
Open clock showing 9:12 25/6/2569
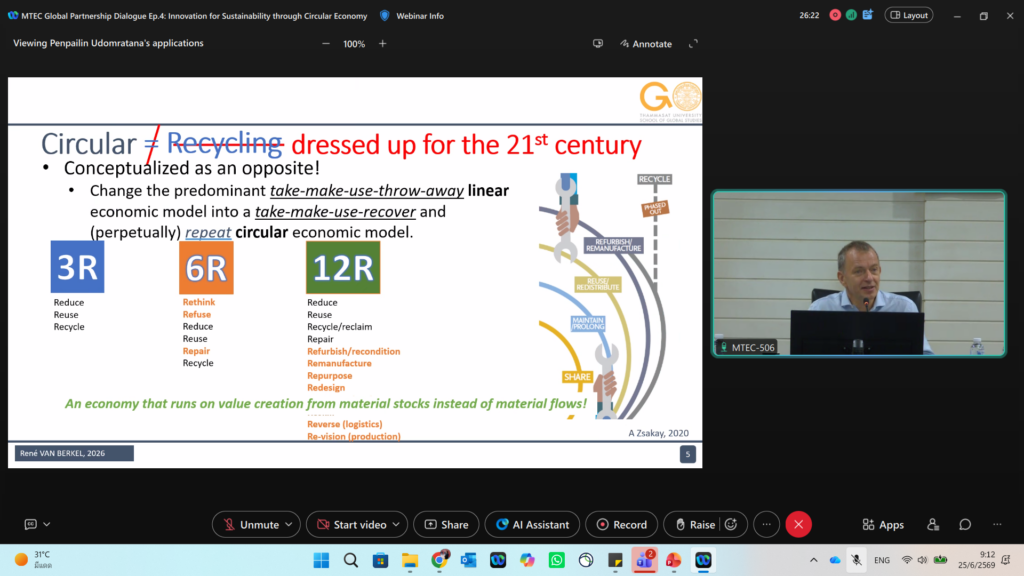point(976,560)
